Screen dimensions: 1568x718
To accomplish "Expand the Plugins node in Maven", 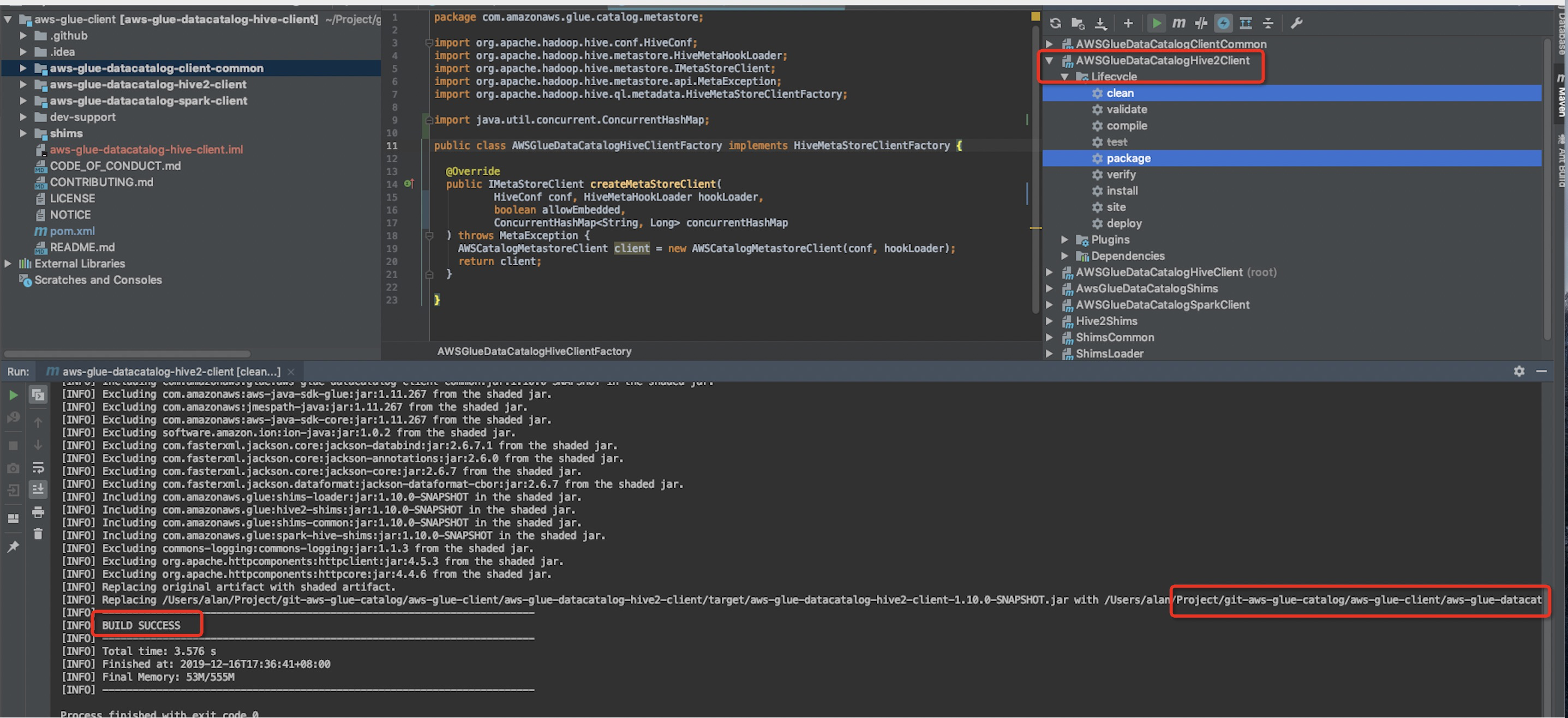I will tap(1064, 239).
